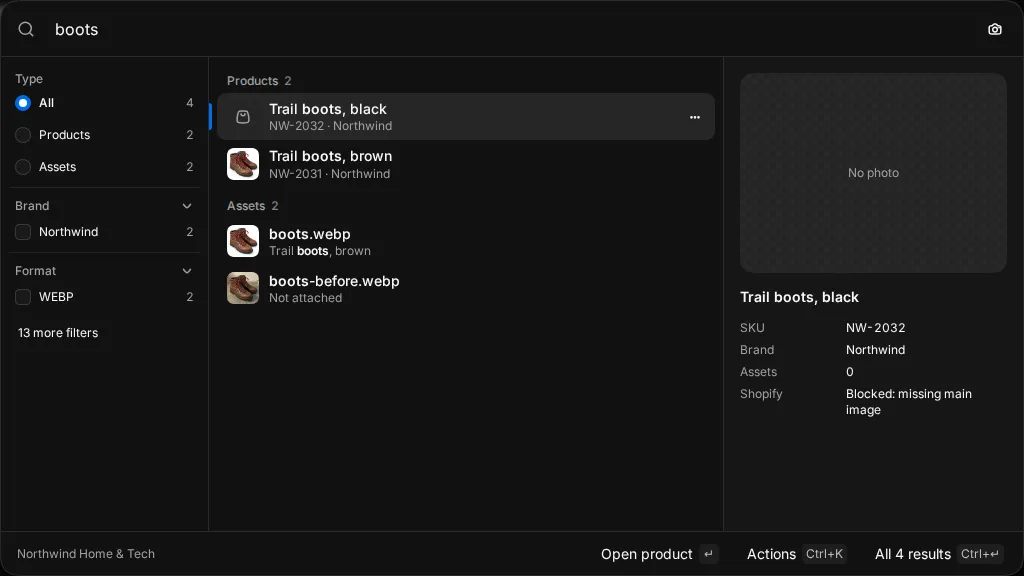This screenshot has height=576, width=1024.
Task: Click SKU value NW-2032 in details
Action: pyautogui.click(x=875, y=328)
